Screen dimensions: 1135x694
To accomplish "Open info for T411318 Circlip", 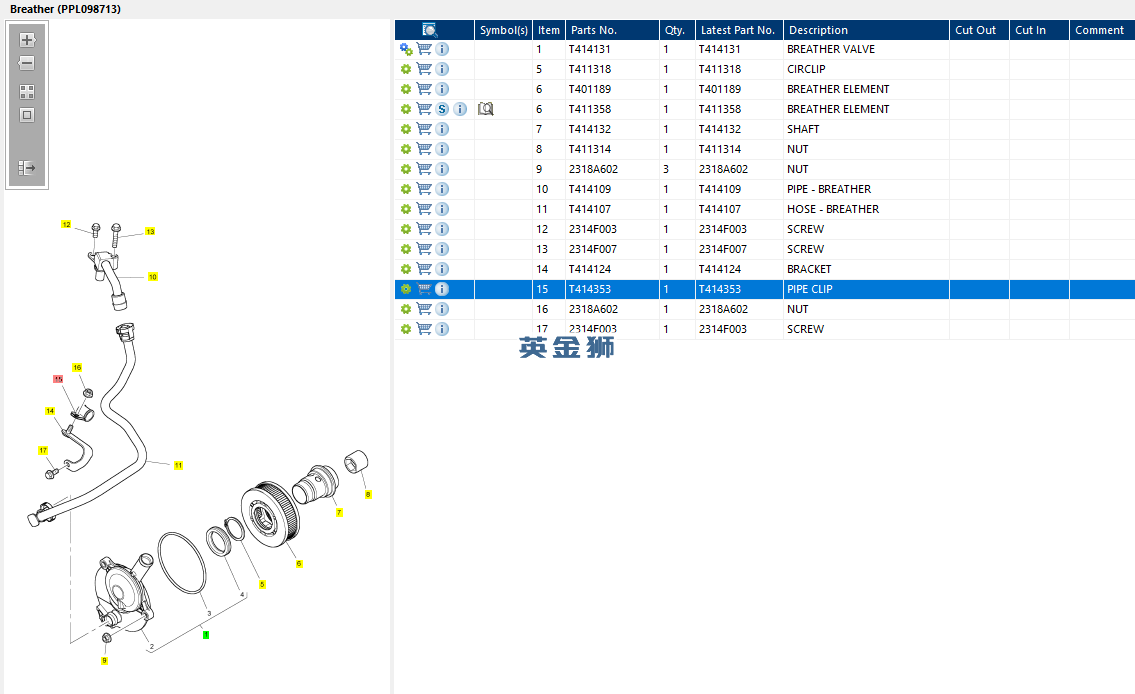I will (x=442, y=69).
